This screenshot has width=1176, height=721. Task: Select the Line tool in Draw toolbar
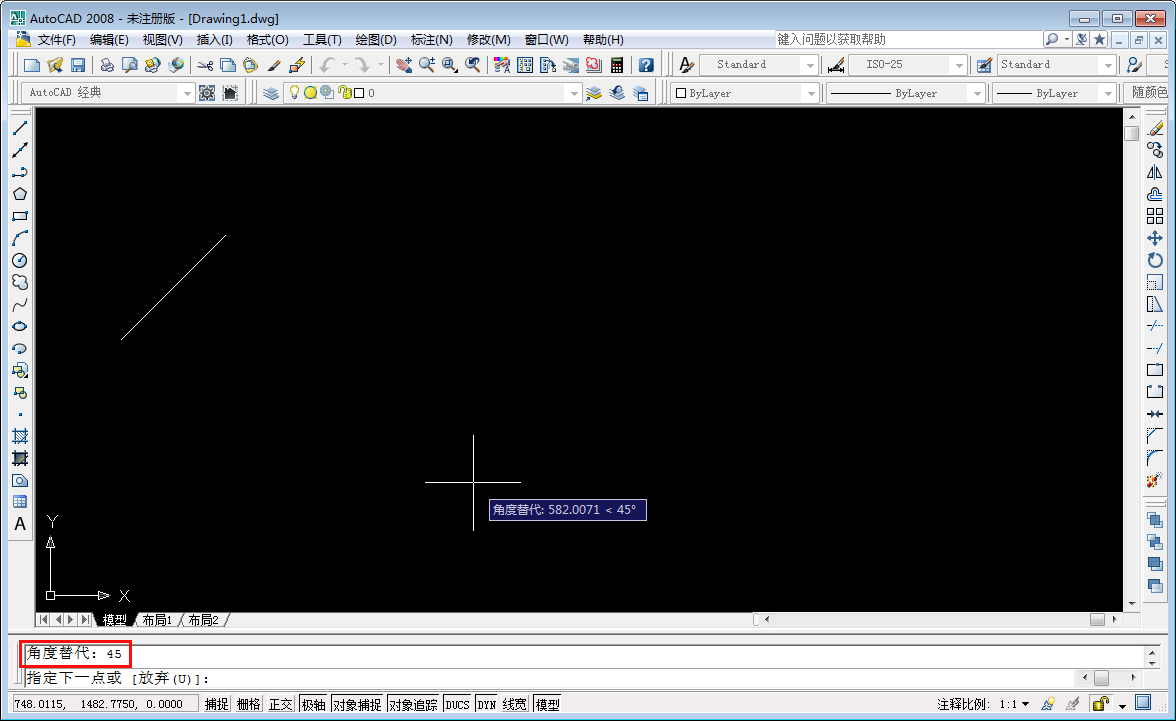pos(20,127)
